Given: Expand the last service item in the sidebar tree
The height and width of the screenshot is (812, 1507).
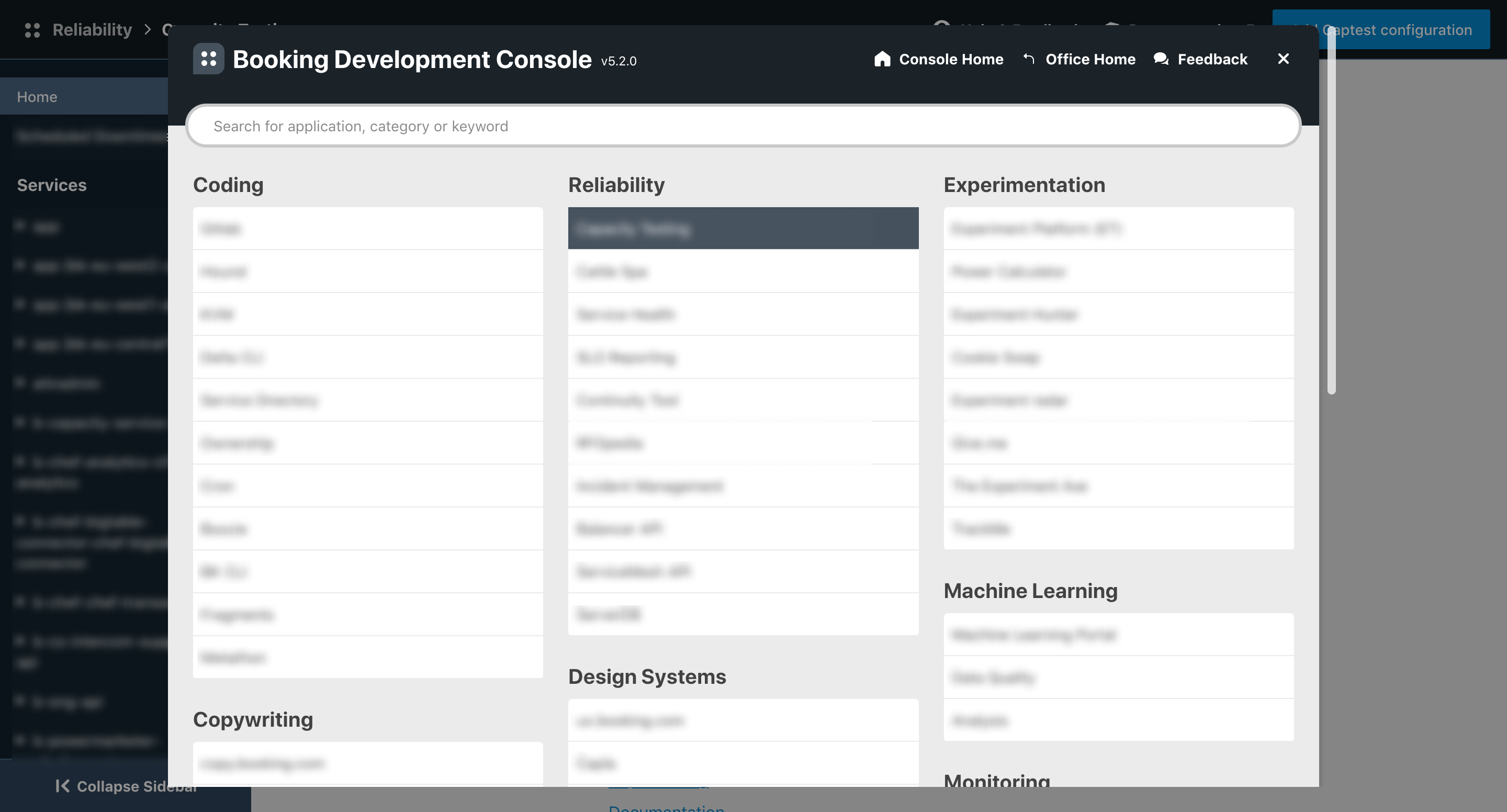Looking at the screenshot, I should pyautogui.click(x=20, y=740).
